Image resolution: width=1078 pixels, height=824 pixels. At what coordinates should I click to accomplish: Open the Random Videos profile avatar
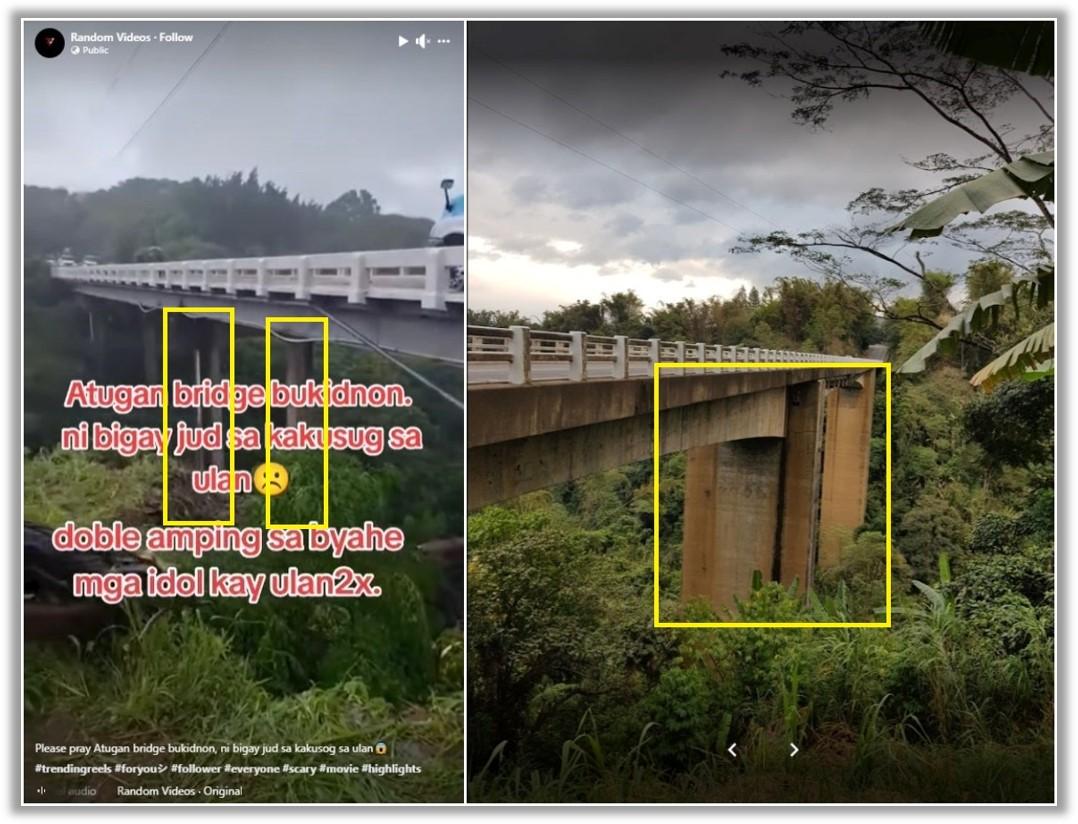click(50, 43)
